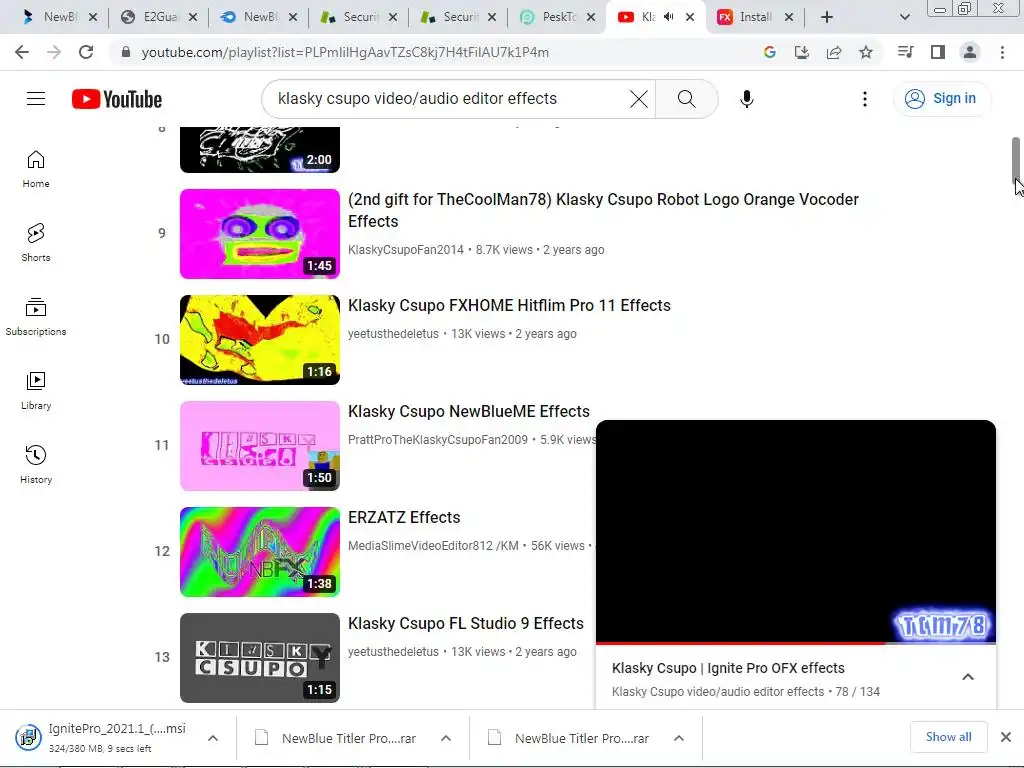Open Shorts in the sidebar

coord(36,243)
